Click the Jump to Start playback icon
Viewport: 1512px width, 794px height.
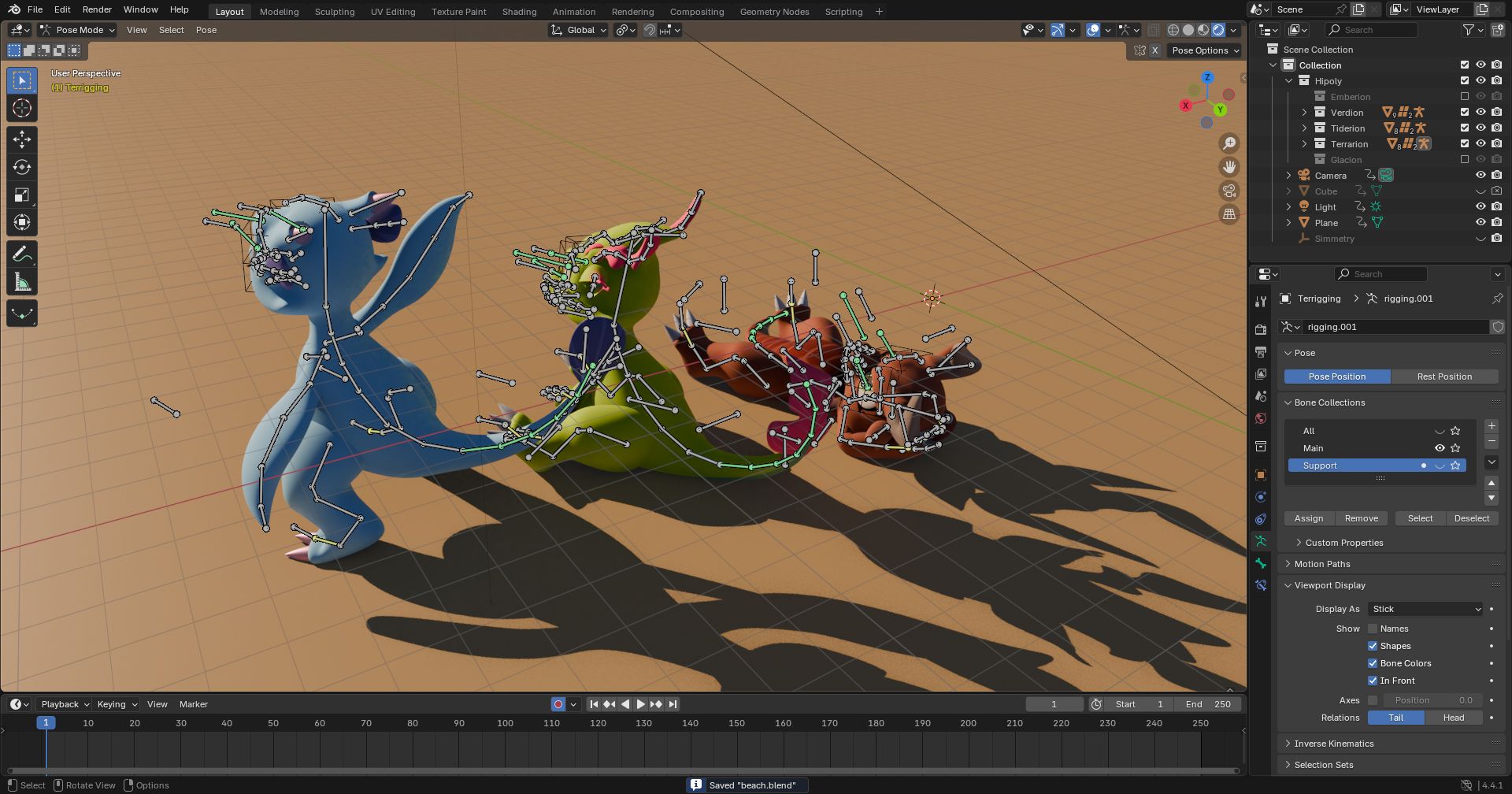[x=594, y=704]
